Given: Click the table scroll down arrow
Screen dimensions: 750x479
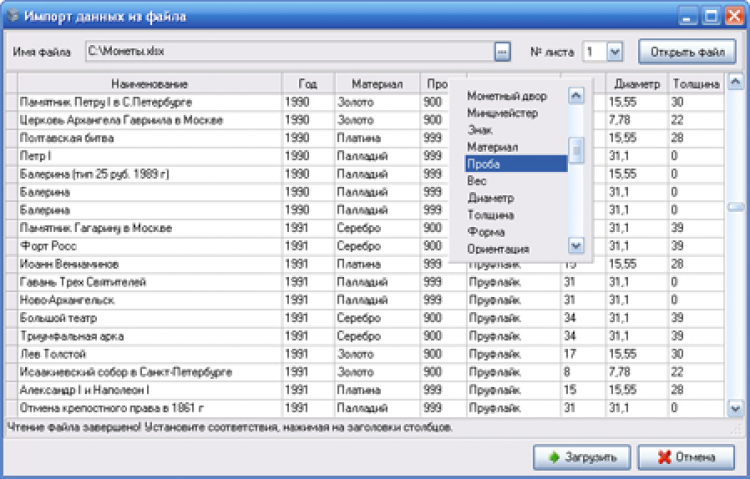Looking at the screenshot, I should tap(735, 409).
